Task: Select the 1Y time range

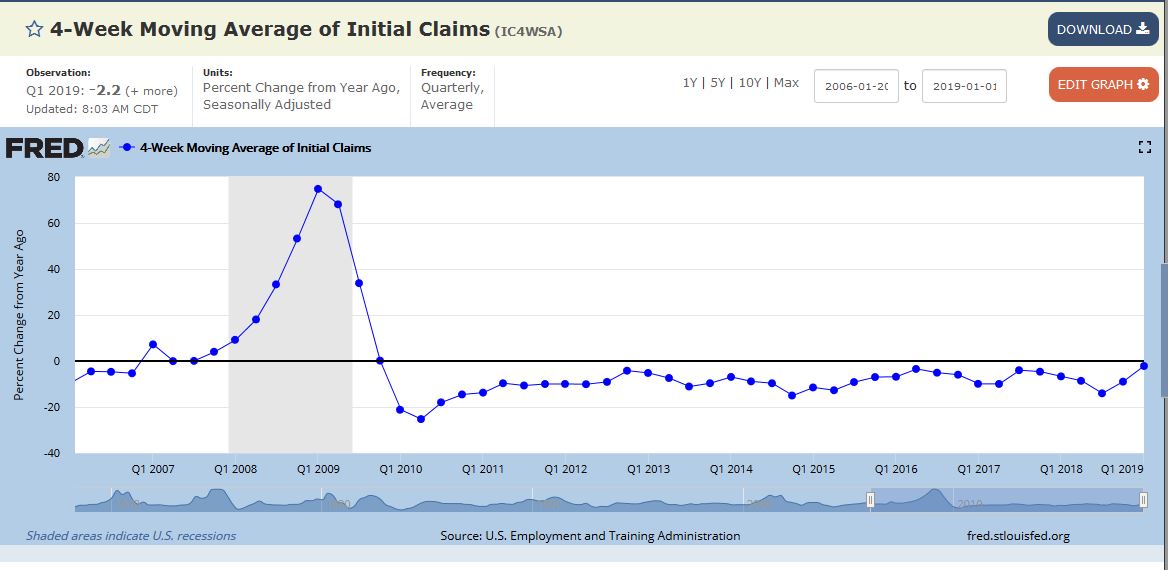Action: (690, 83)
